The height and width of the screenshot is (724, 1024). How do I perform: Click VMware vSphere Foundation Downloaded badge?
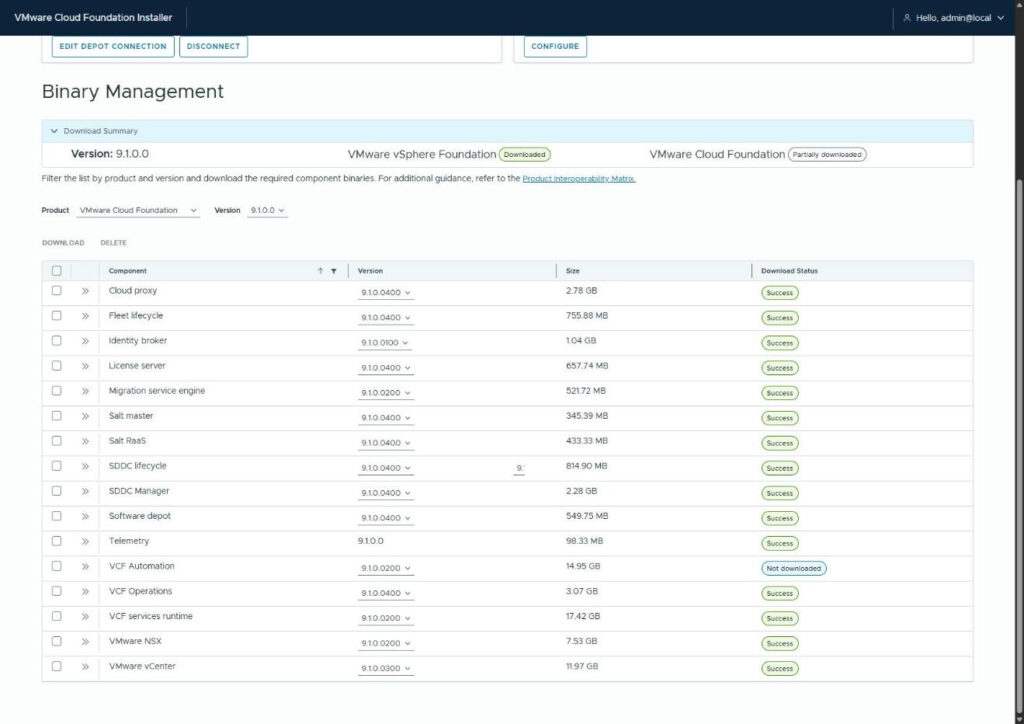pyautogui.click(x=524, y=155)
